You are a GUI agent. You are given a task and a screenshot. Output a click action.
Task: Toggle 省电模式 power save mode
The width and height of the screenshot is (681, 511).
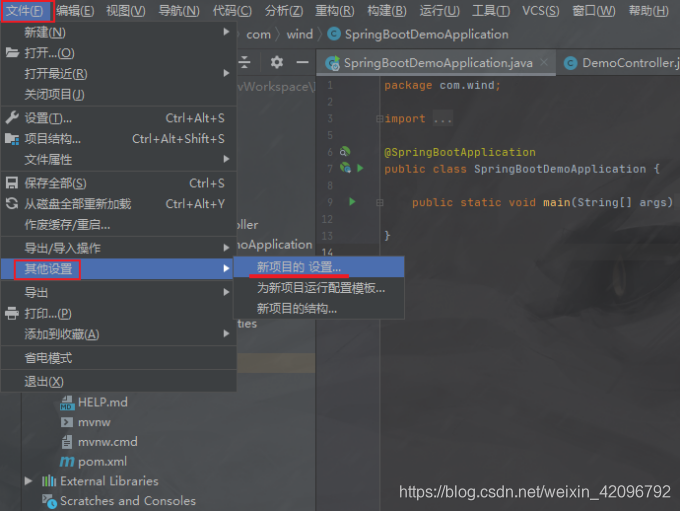point(119,358)
